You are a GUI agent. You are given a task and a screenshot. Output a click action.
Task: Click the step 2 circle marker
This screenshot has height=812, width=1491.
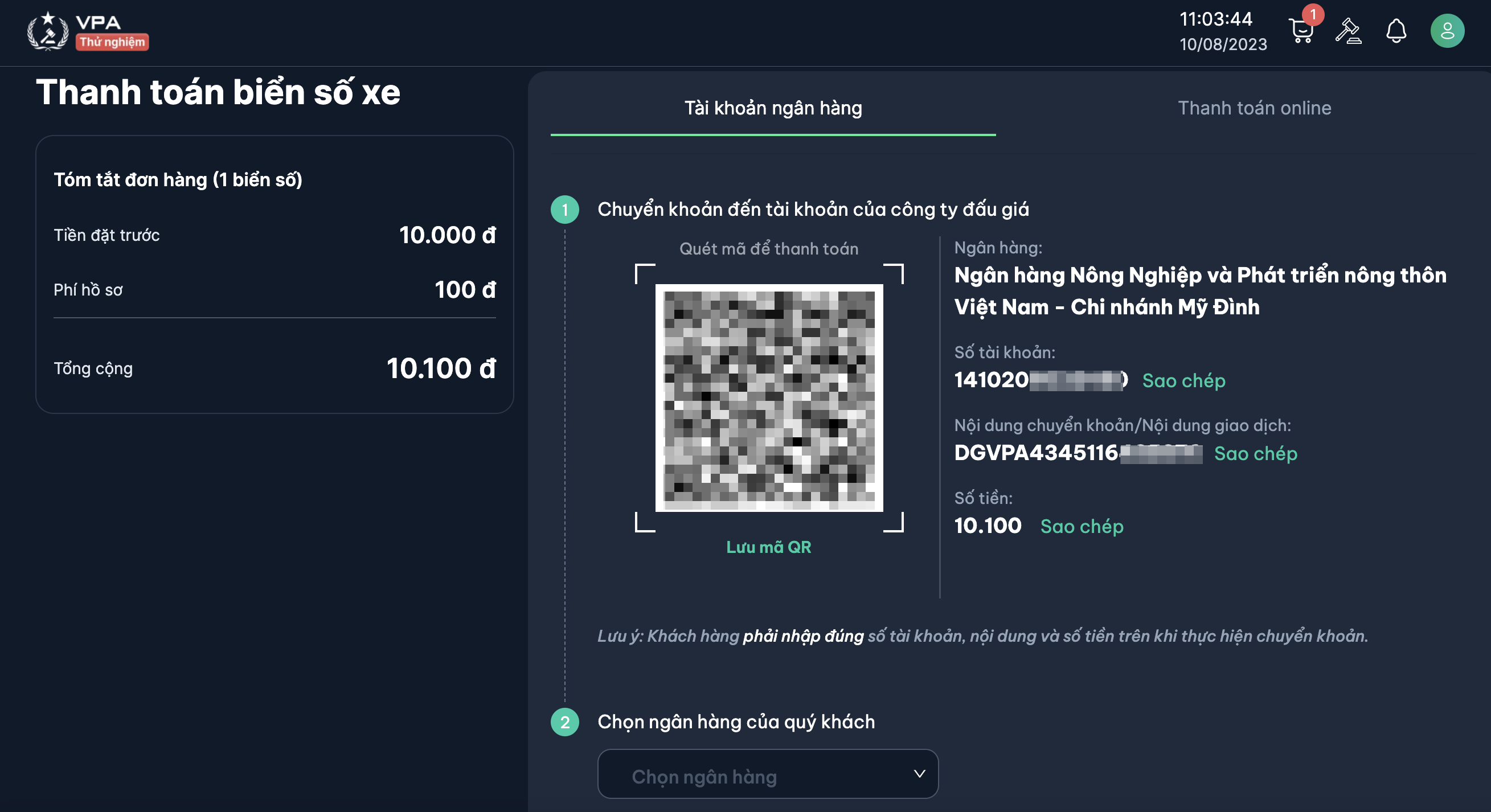(x=565, y=721)
